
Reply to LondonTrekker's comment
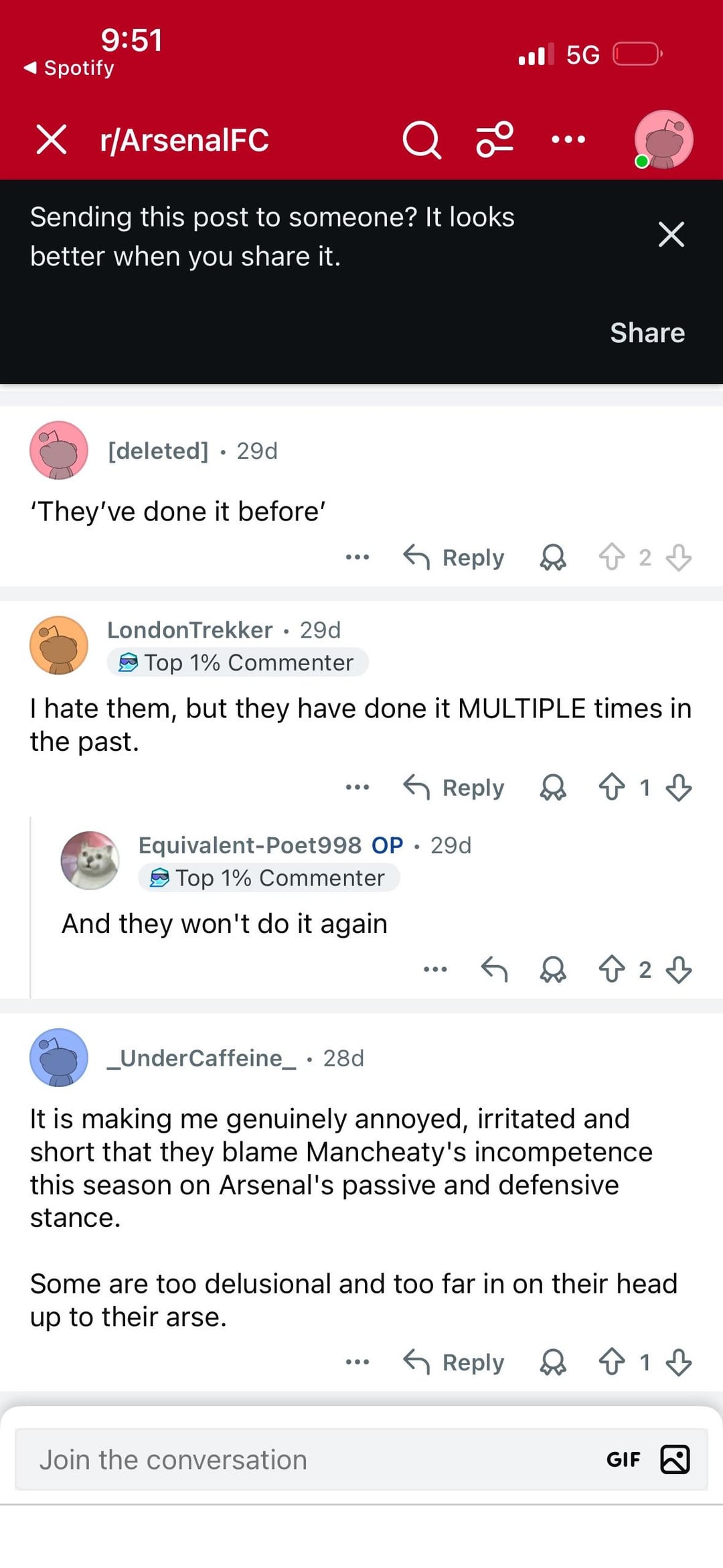tap(455, 787)
